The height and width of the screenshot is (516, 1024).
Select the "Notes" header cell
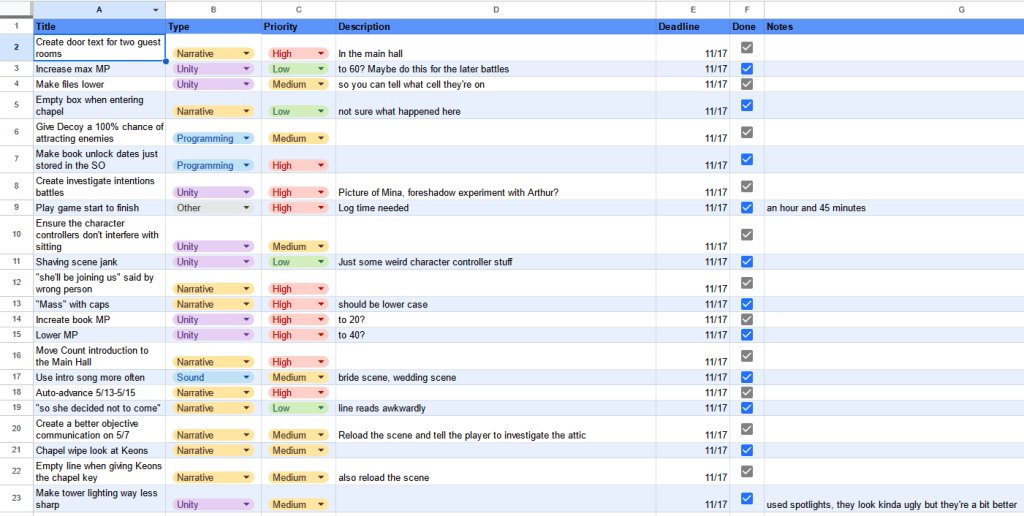pos(893,26)
